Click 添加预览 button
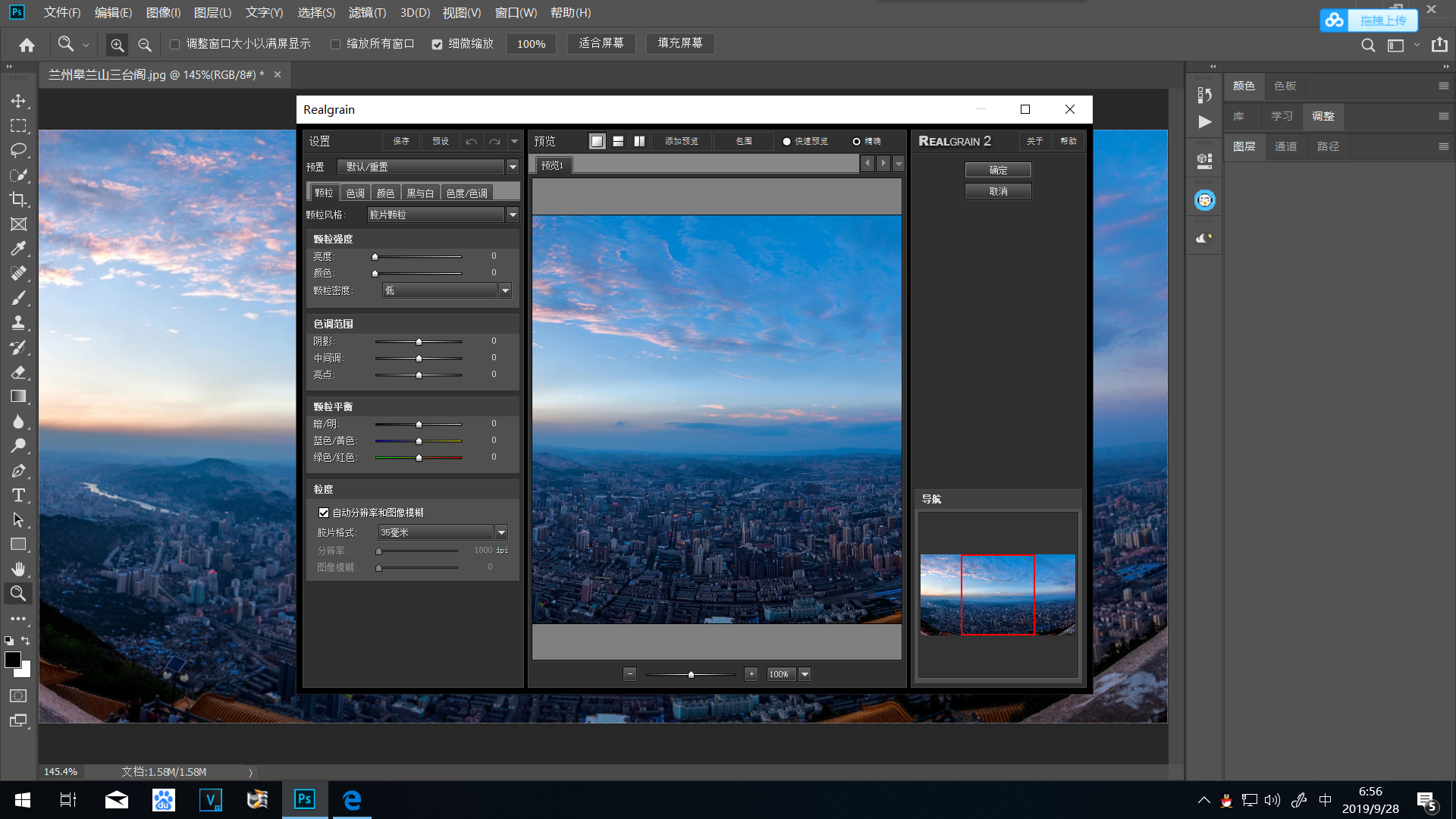The width and height of the screenshot is (1456, 819). point(681,141)
